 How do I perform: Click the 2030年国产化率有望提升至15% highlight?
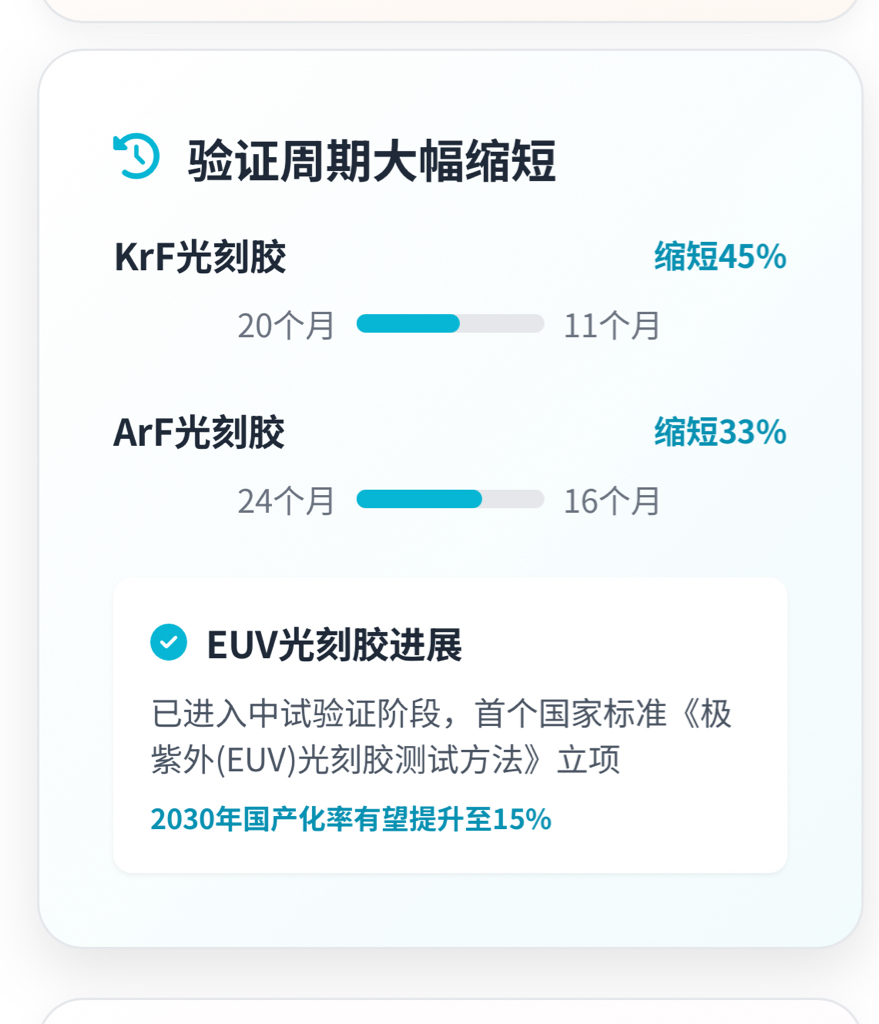[x=351, y=819]
